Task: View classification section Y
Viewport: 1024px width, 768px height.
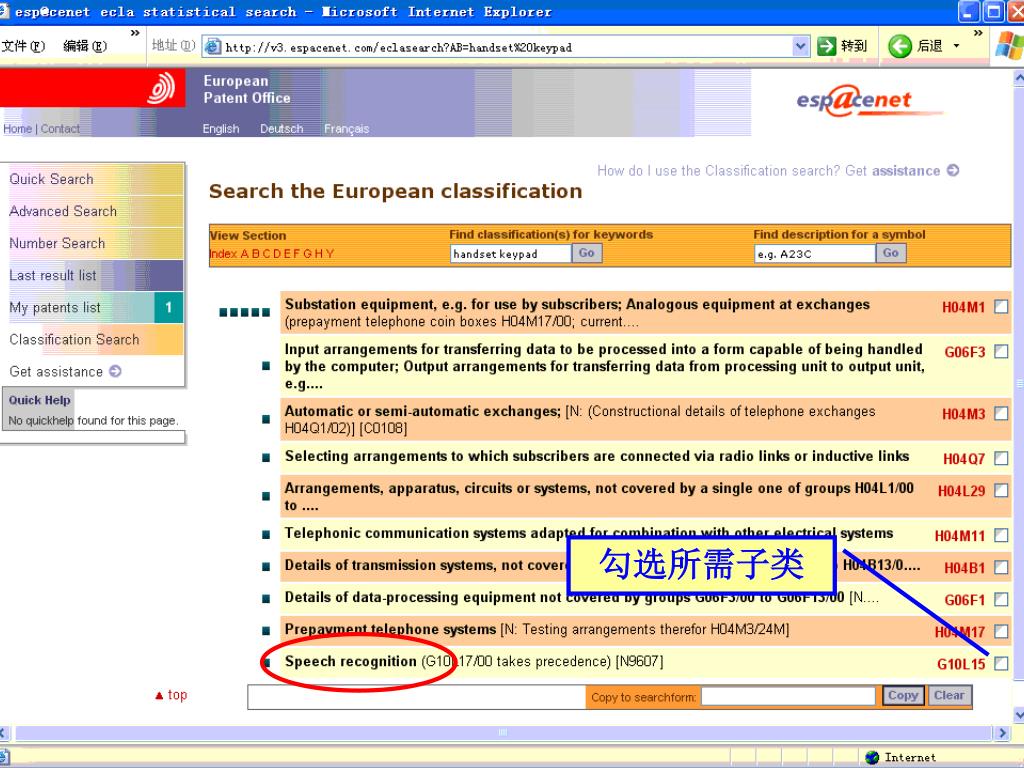Action: coord(330,253)
